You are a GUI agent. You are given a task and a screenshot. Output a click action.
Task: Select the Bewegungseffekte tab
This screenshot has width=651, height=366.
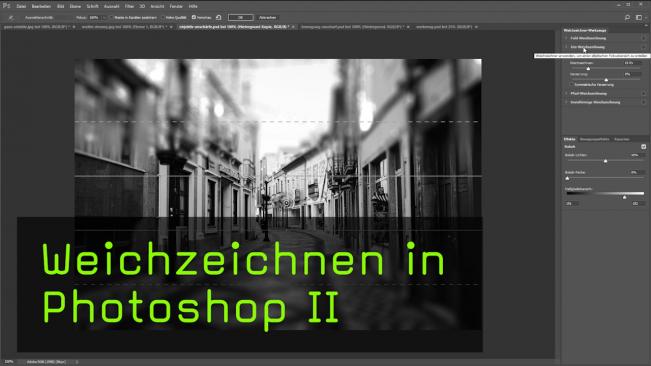(x=594, y=139)
